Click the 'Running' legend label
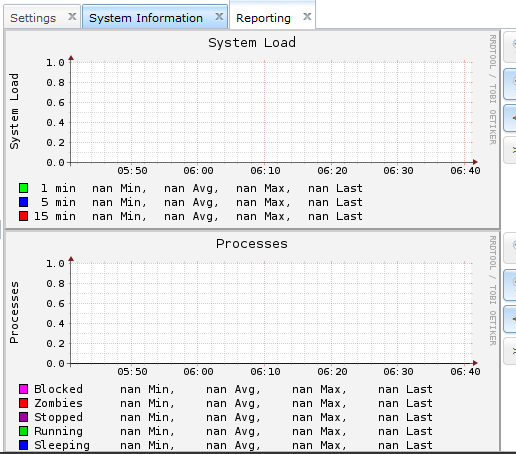516x454 pixels. [x=58, y=431]
